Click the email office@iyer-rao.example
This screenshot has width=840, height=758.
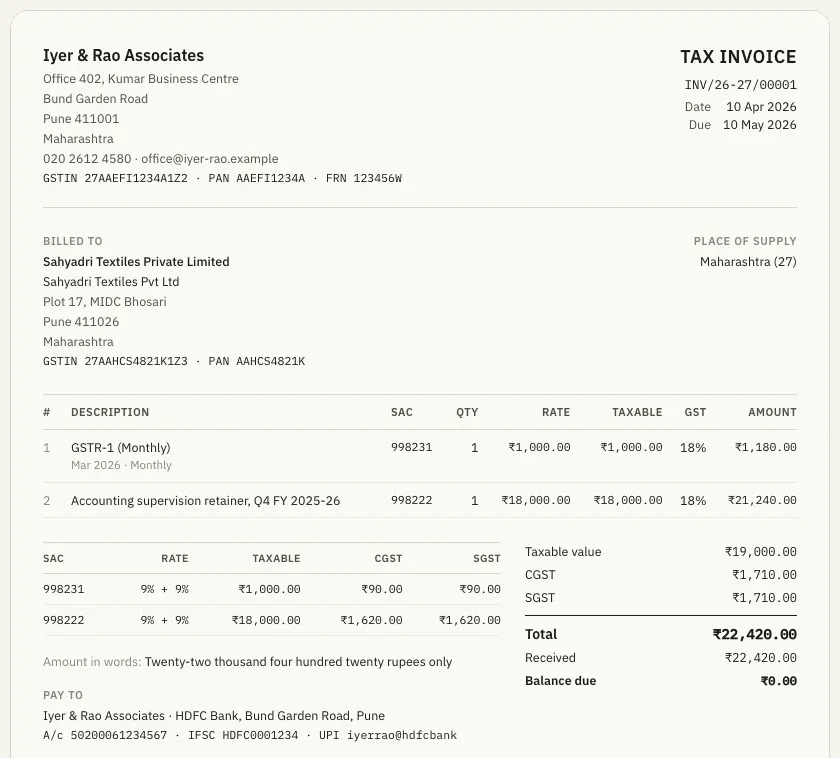[210, 159]
